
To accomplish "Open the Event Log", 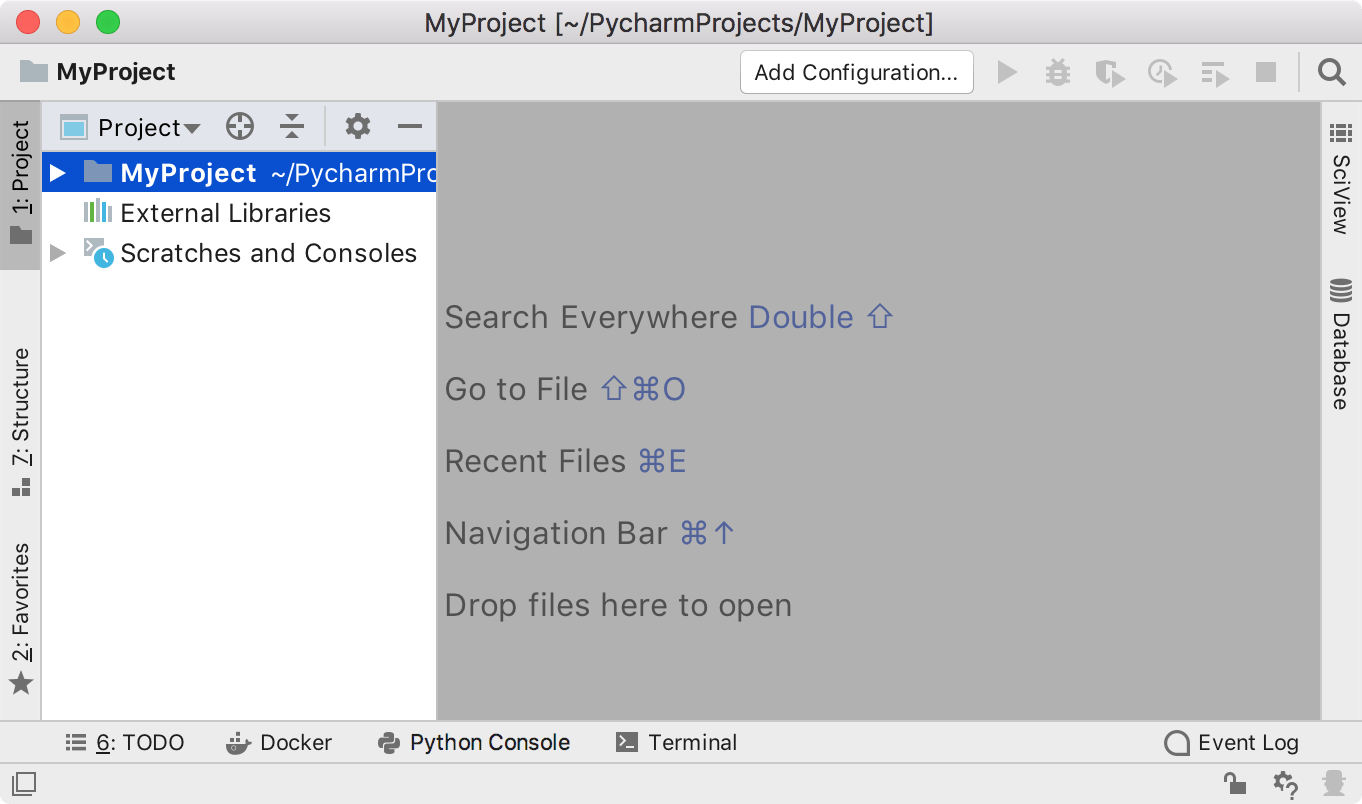I will [1232, 743].
